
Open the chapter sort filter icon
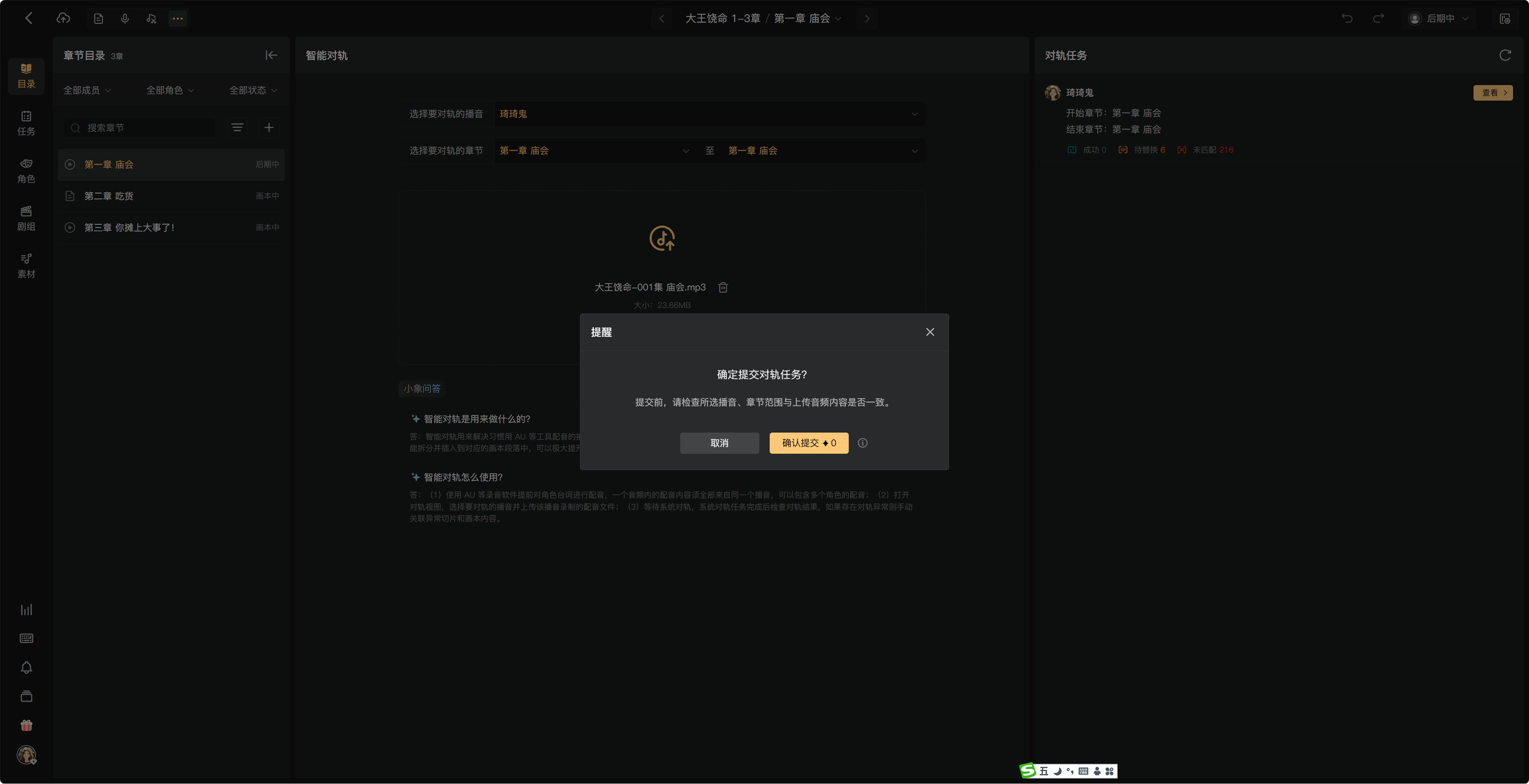click(x=237, y=127)
